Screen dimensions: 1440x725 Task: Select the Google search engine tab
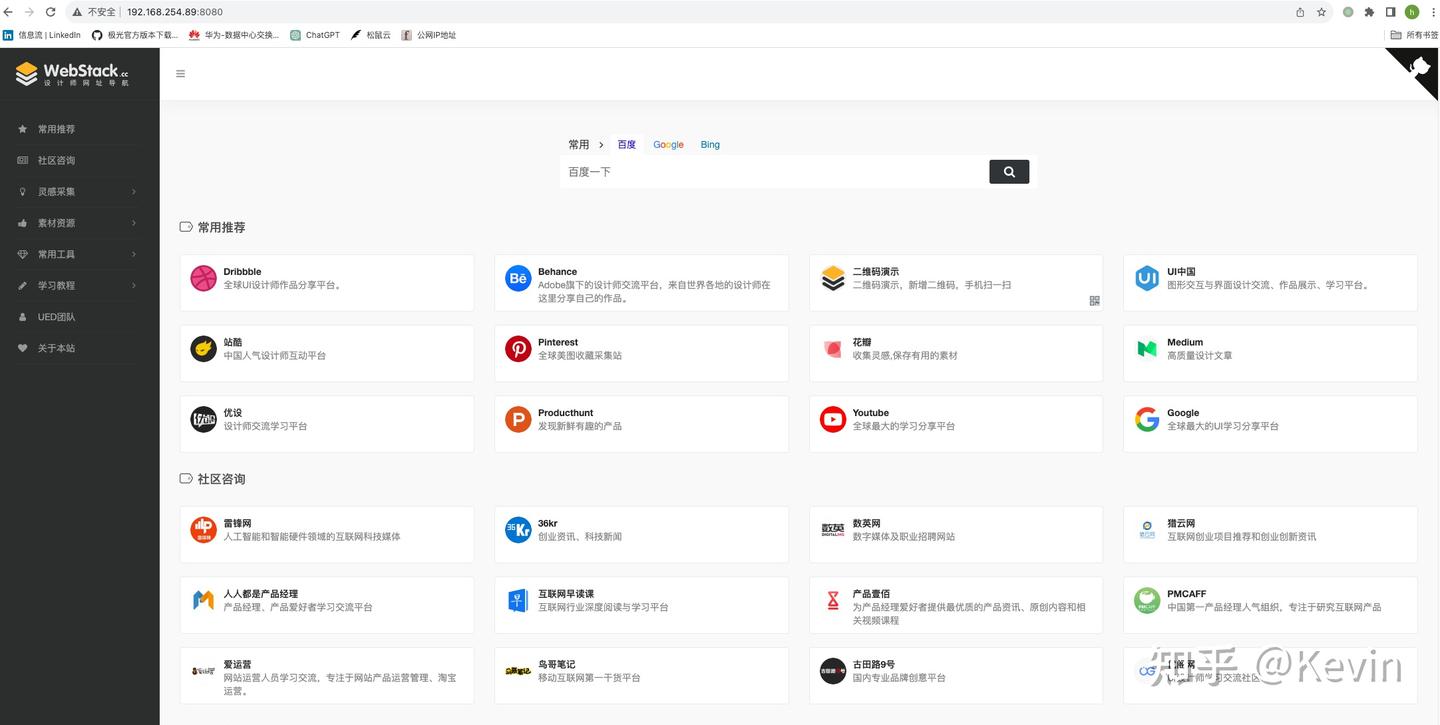pyautogui.click(x=669, y=145)
